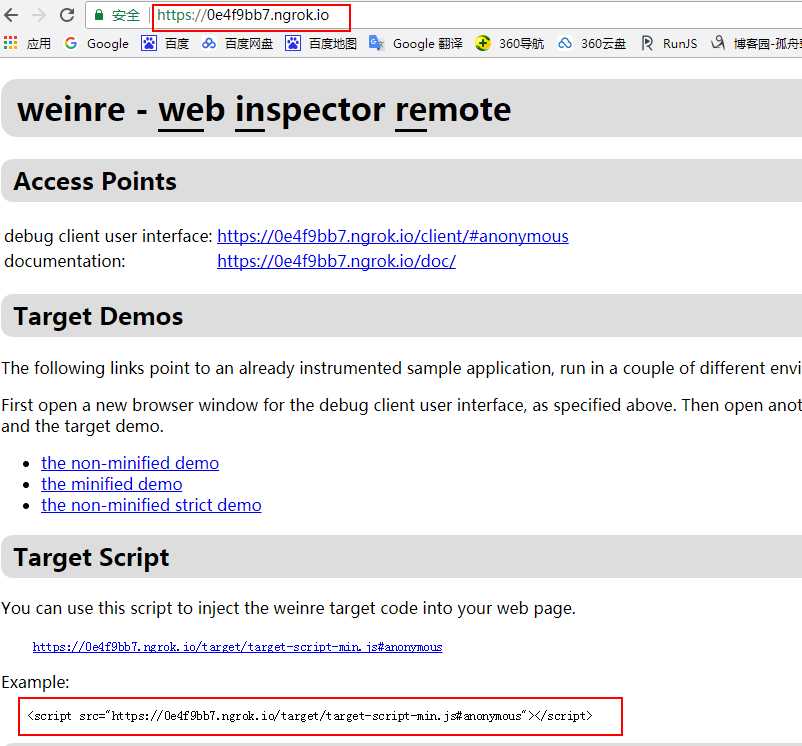Open the 360导航 bookmark

[510, 43]
